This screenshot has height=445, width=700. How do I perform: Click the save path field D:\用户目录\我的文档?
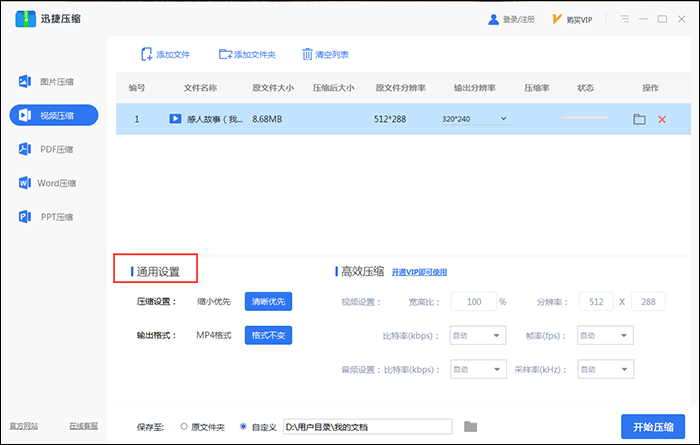tap(367, 427)
